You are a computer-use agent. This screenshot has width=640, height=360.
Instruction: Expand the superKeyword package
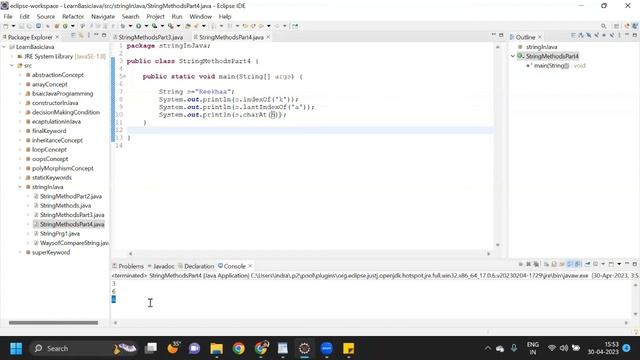(20, 253)
